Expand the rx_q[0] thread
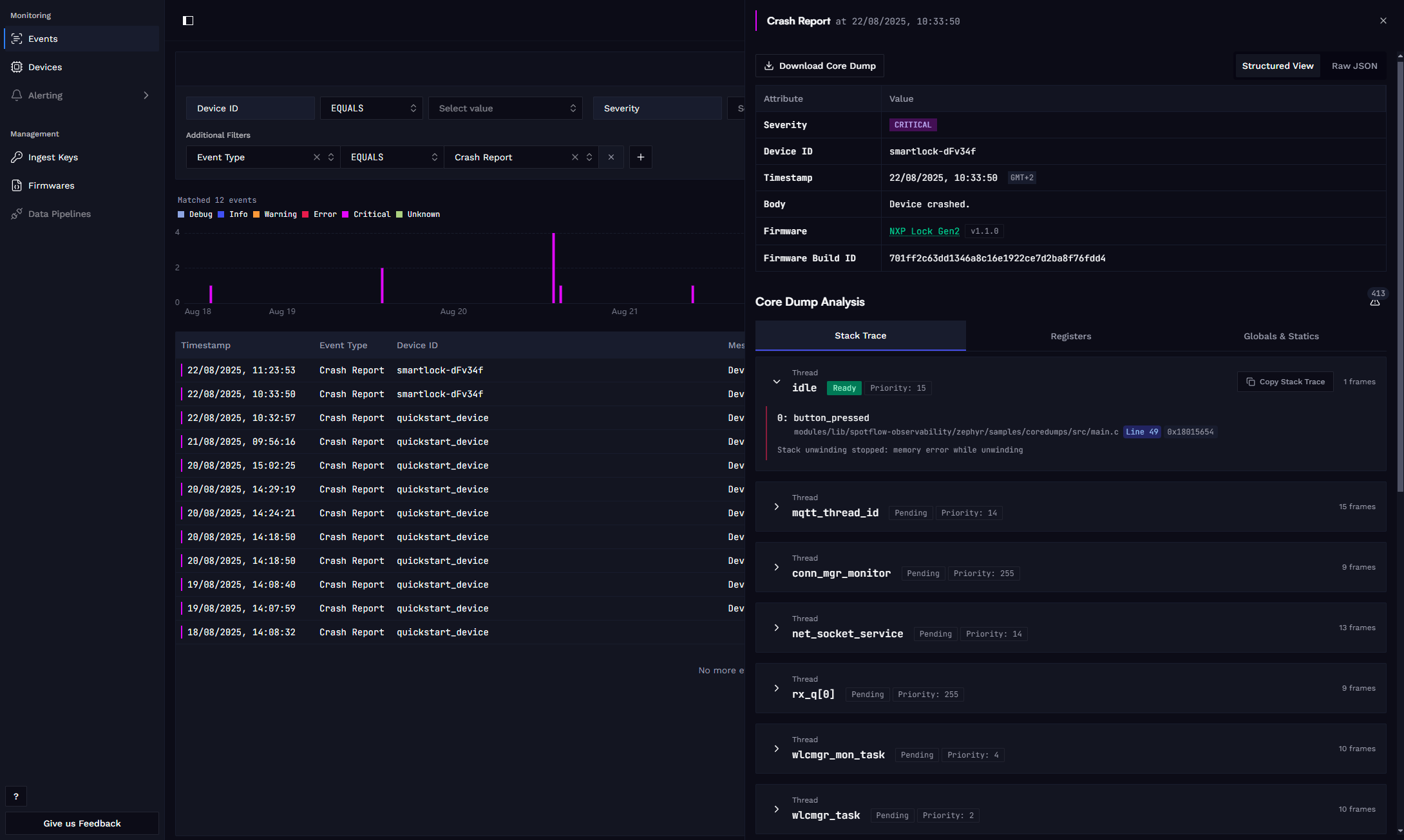The height and width of the screenshot is (840, 1404). coord(777,688)
